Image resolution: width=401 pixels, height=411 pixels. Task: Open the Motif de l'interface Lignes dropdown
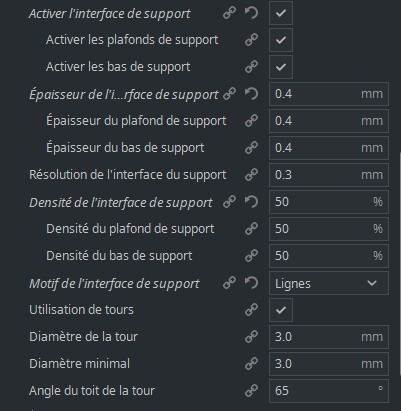(x=329, y=283)
